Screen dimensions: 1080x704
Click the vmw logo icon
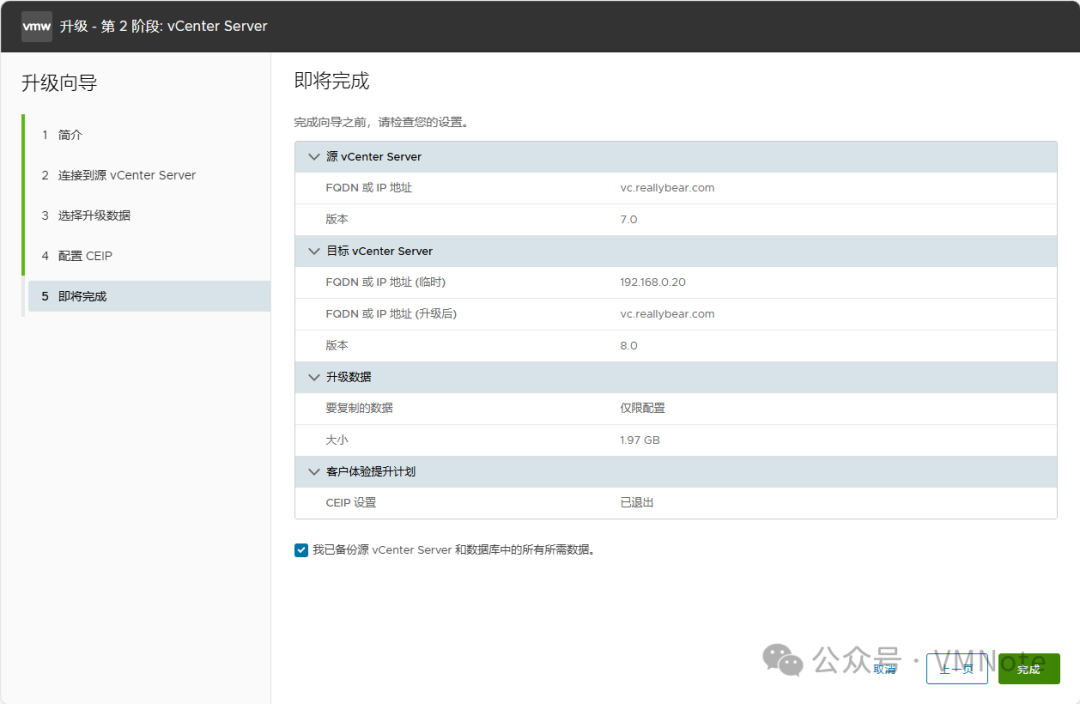[37, 26]
